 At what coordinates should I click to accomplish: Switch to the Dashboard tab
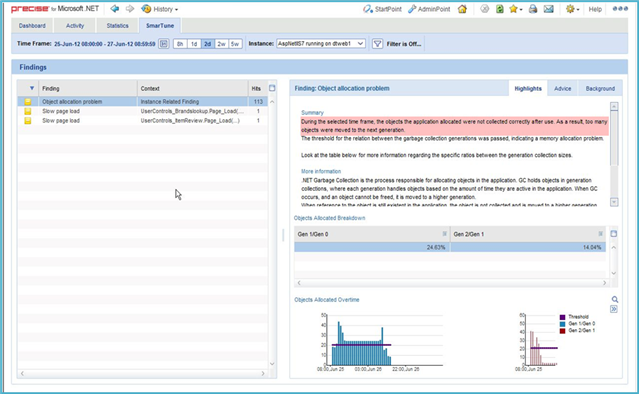(x=32, y=26)
